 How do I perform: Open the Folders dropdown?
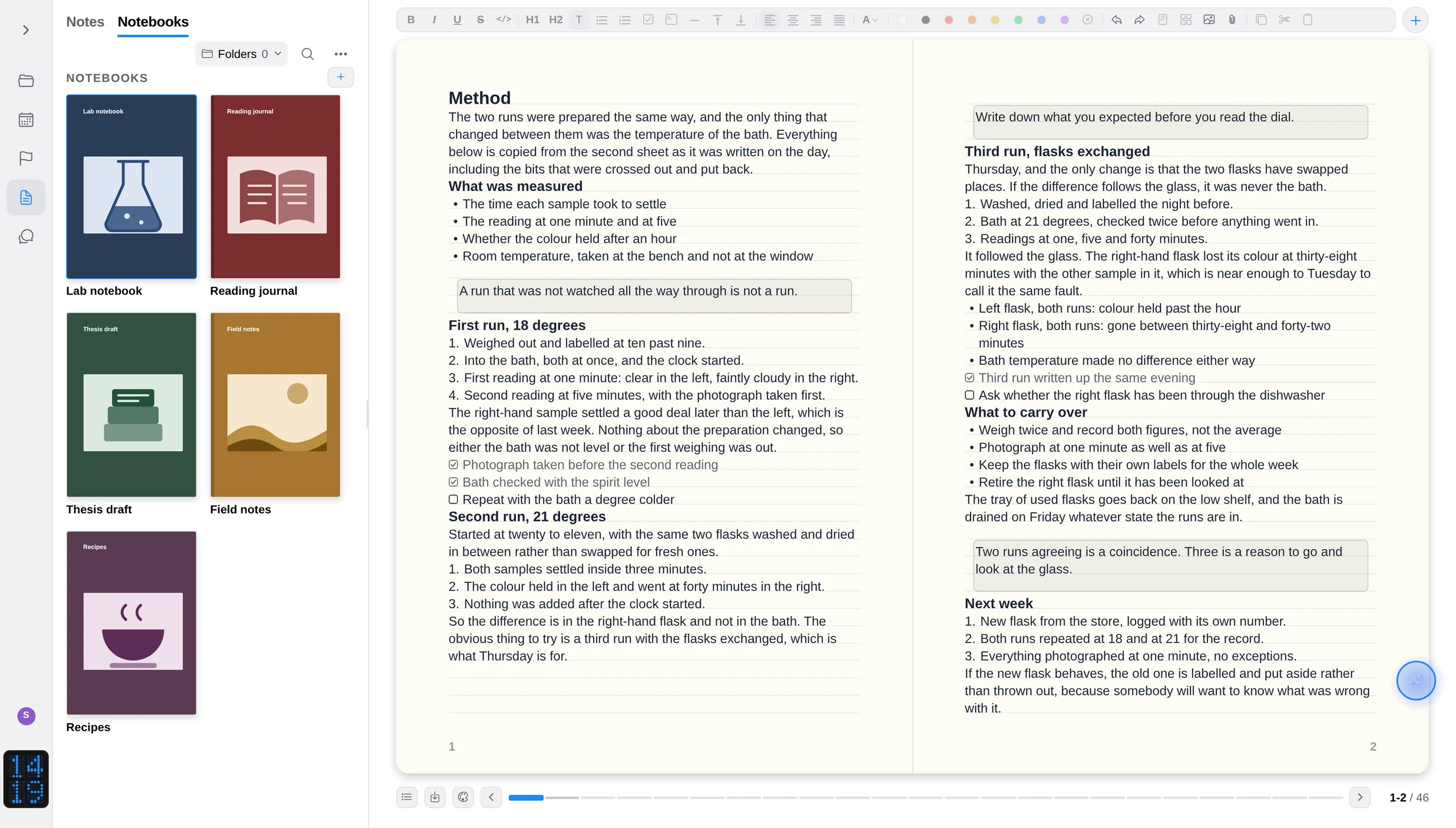(241, 54)
